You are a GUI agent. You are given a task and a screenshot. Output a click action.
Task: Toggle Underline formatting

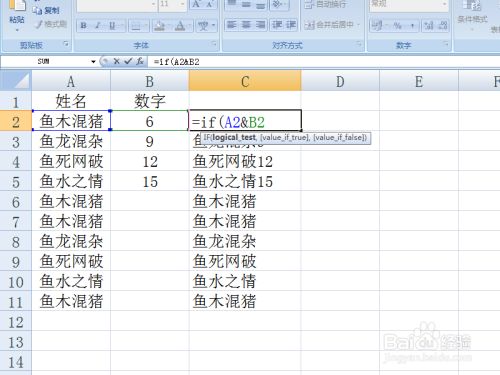(x=112, y=25)
